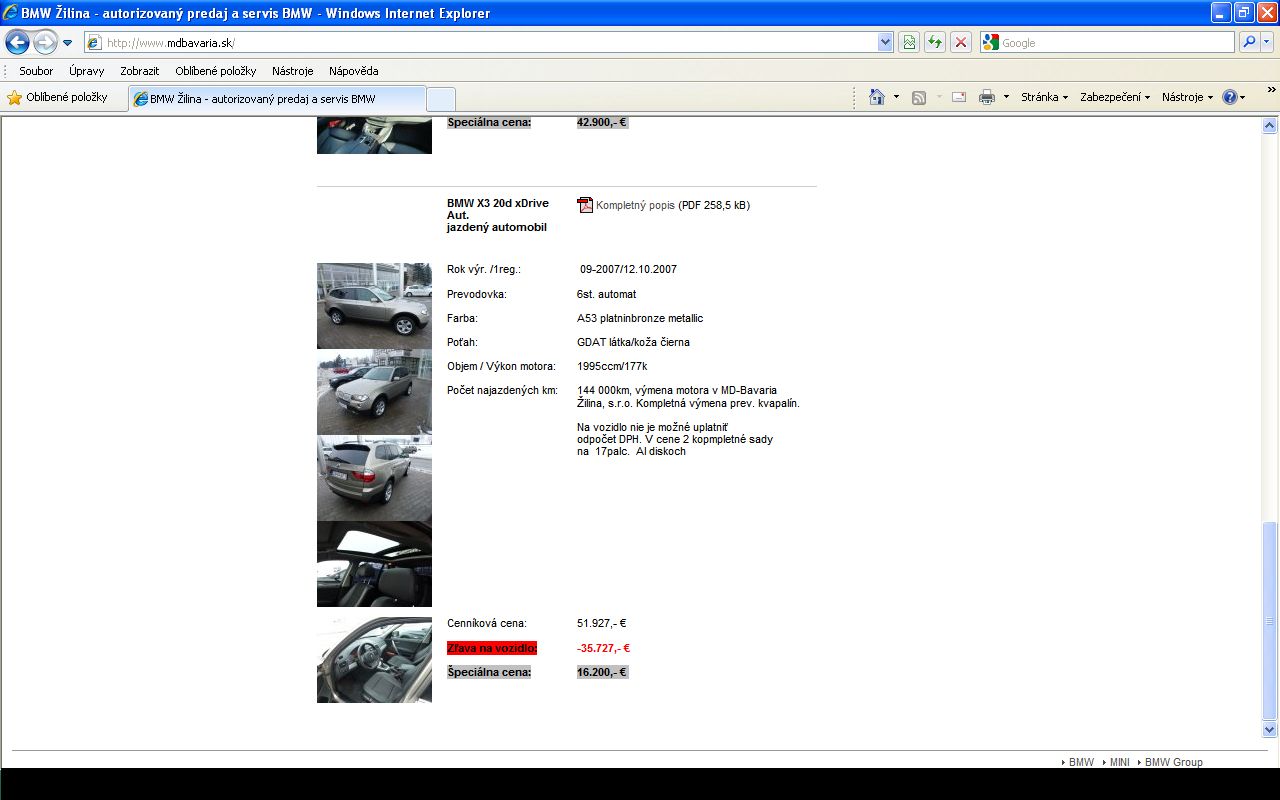
Task: Open X3 panoramic roof interior thumbnail
Action: pyautogui.click(x=374, y=564)
